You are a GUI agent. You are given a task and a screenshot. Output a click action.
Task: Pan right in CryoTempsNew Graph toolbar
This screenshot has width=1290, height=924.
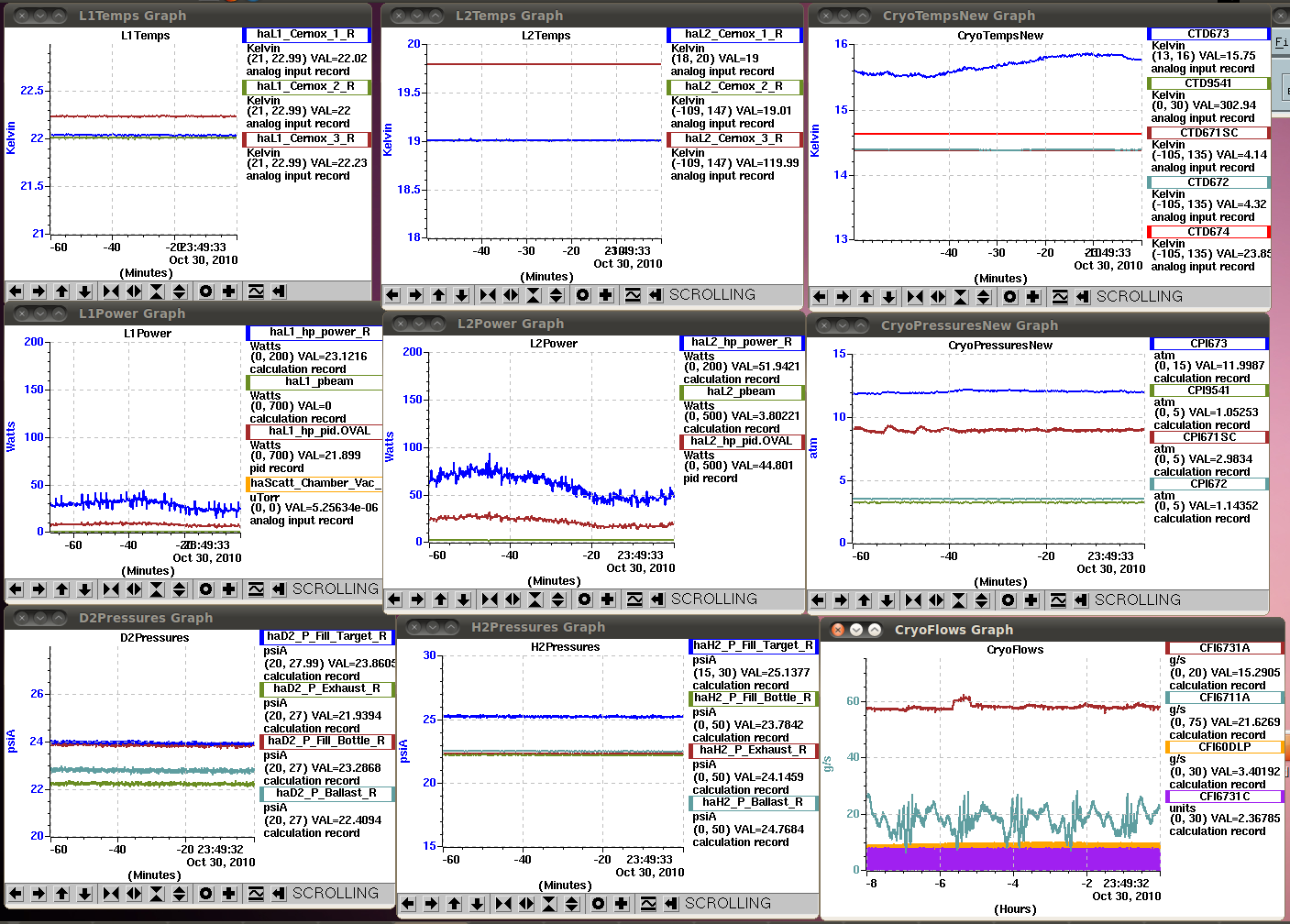coord(843,297)
